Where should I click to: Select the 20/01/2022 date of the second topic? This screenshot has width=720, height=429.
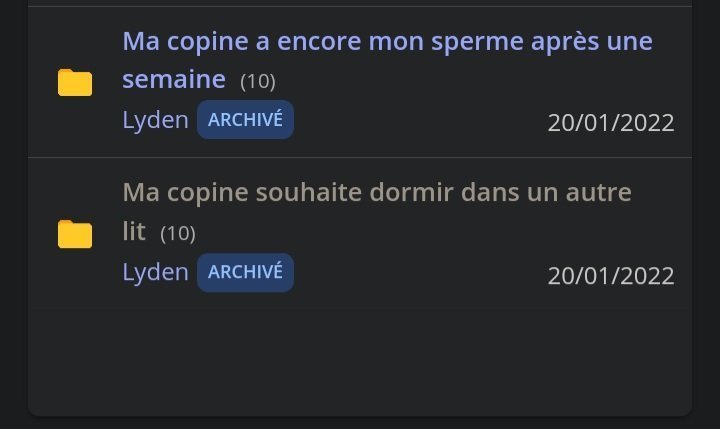pos(611,276)
